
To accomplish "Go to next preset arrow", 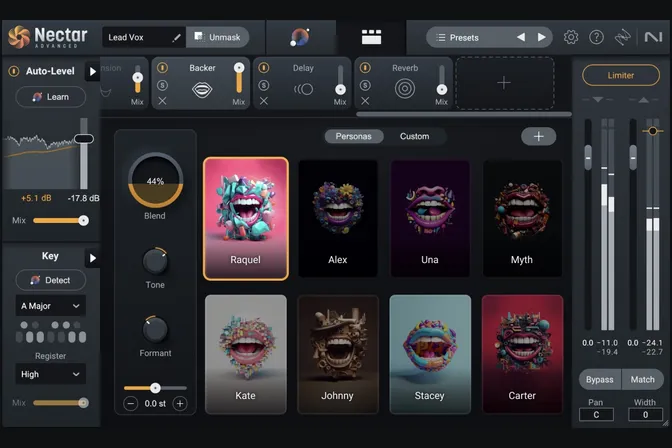I will 541,37.
